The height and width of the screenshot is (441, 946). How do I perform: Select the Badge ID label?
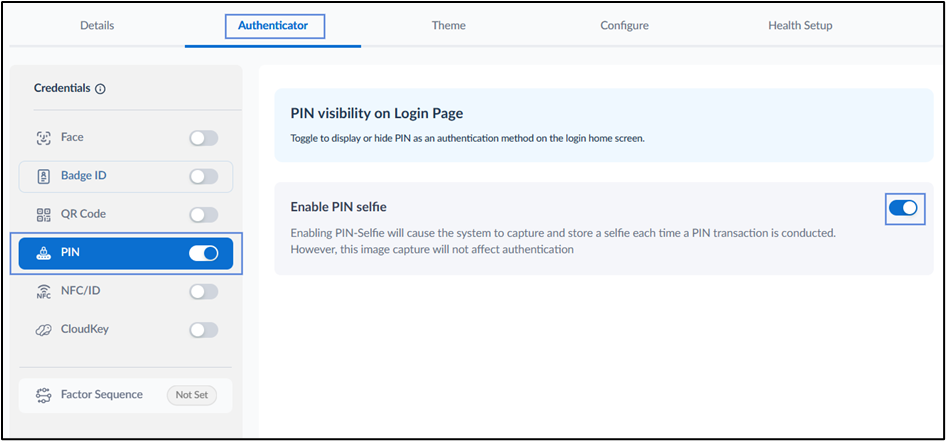click(84, 176)
